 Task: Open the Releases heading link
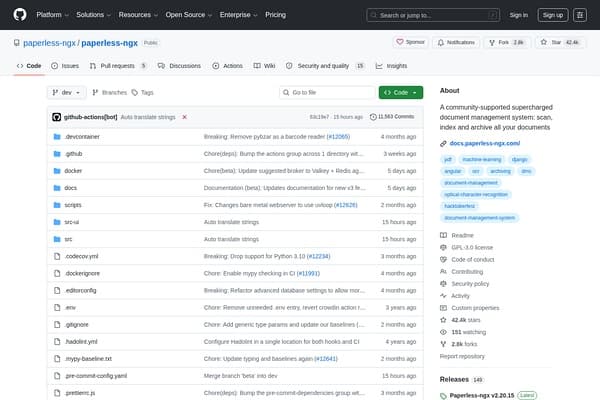point(454,379)
